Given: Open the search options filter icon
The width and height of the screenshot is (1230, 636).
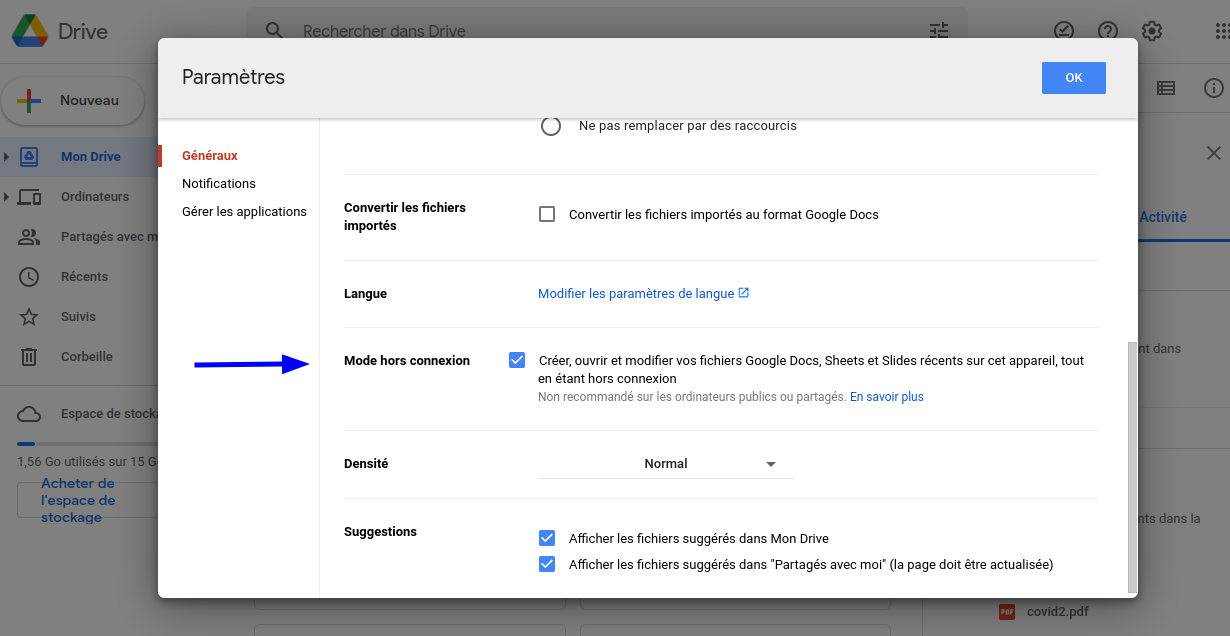Looking at the screenshot, I should pos(938,31).
